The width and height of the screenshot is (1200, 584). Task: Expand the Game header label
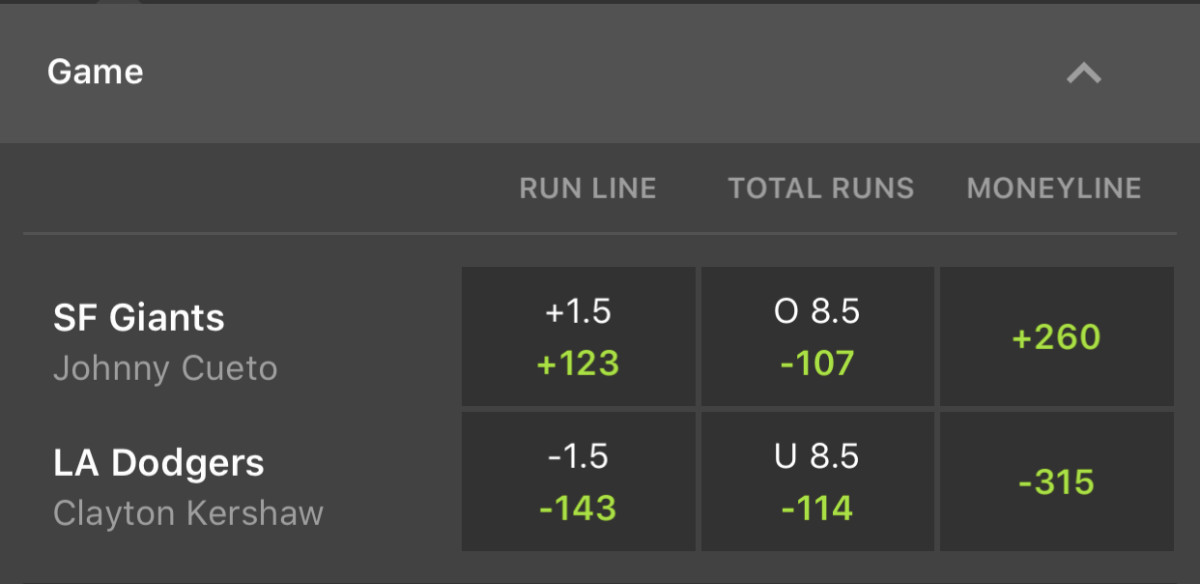coord(95,71)
